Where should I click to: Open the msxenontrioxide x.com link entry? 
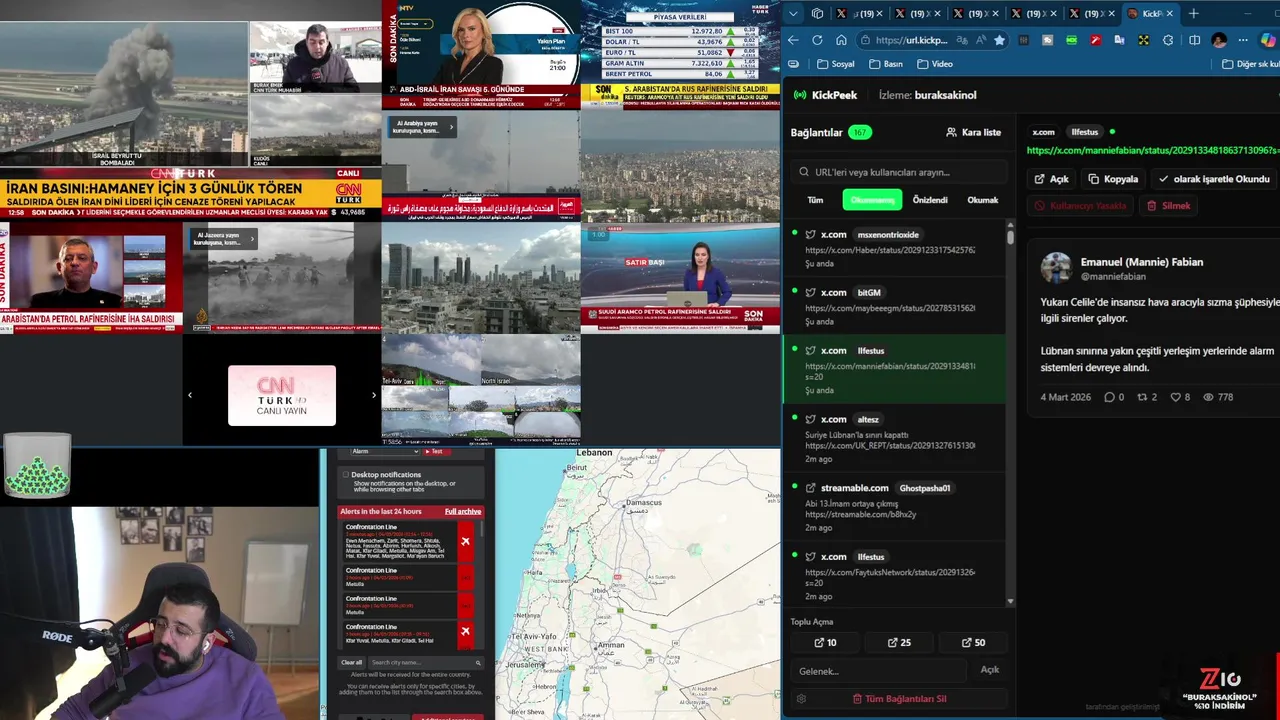(x=895, y=249)
